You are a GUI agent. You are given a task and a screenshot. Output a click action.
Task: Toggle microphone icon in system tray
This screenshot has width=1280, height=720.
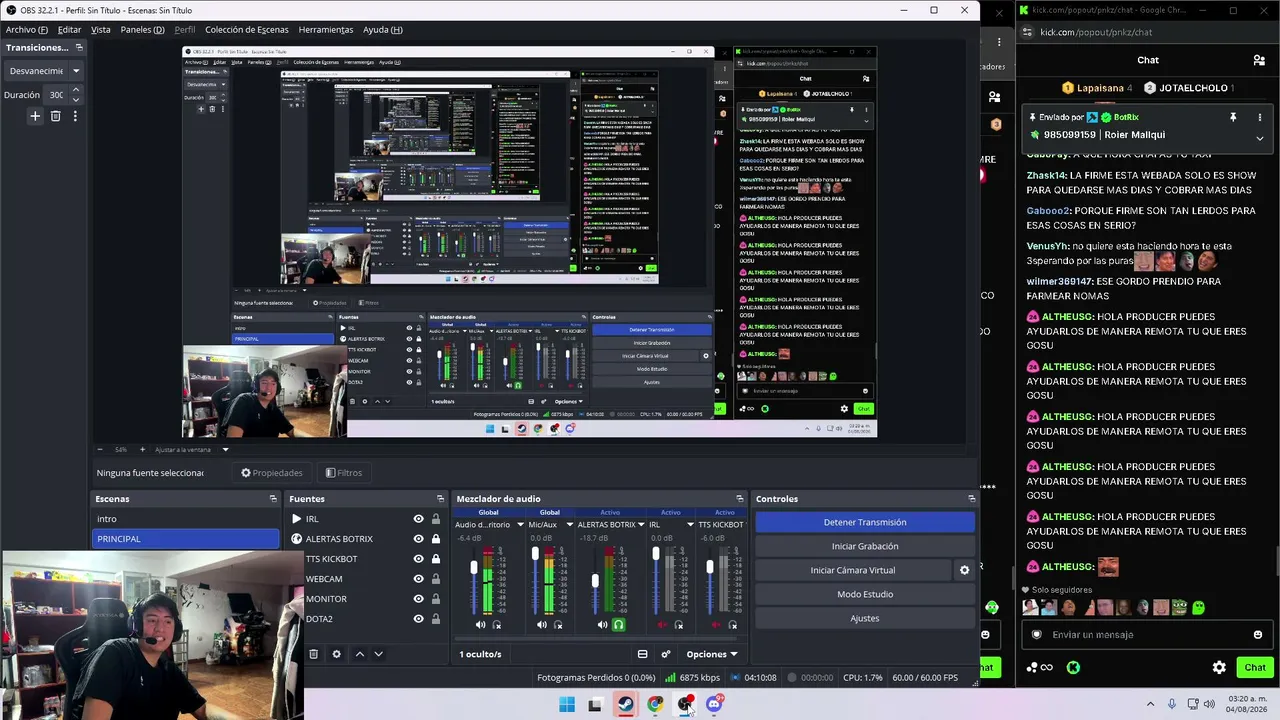point(1172,704)
